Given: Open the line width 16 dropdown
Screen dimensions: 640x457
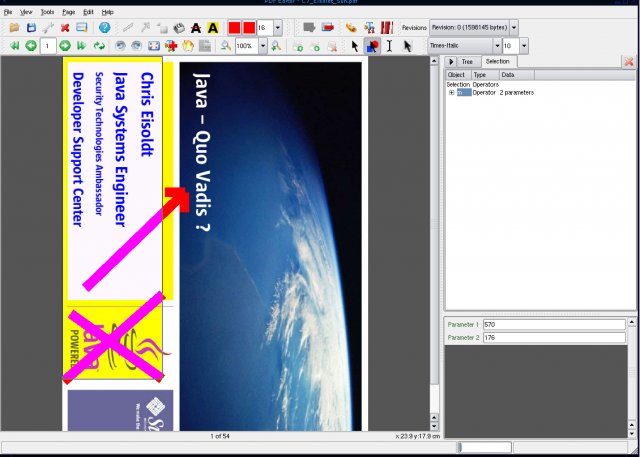Looking at the screenshot, I should [278, 28].
